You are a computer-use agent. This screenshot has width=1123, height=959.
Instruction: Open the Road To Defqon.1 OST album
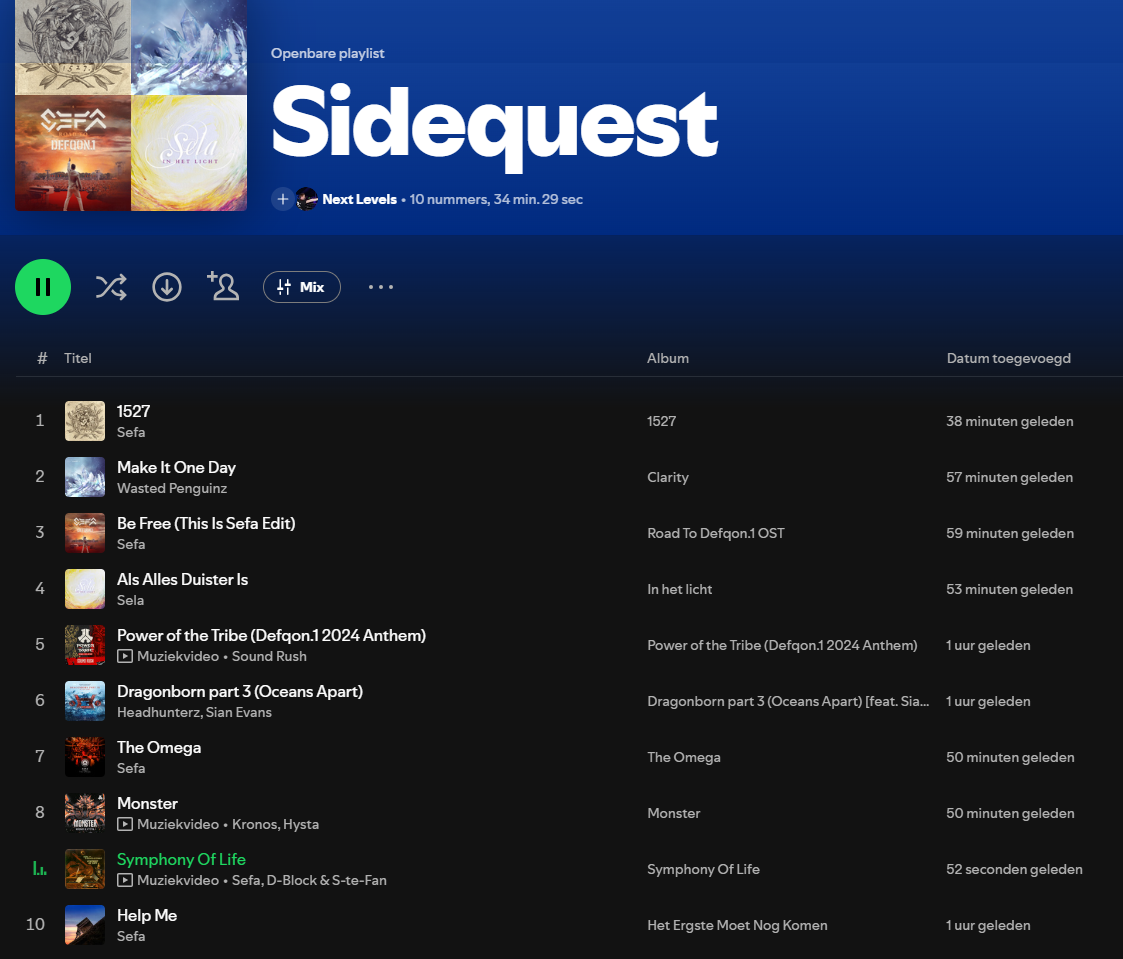[x=715, y=534]
